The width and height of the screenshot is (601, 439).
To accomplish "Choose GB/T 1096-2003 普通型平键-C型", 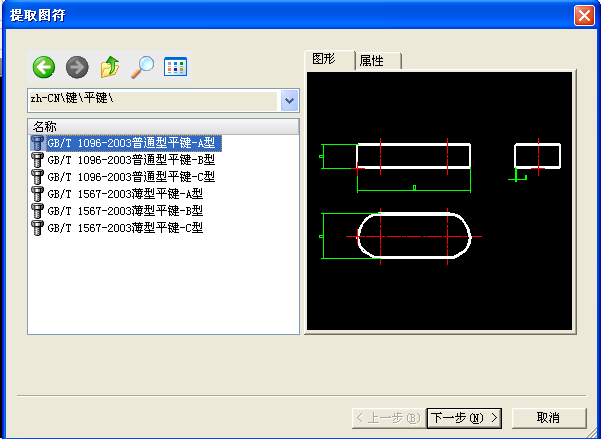I will click(130, 177).
